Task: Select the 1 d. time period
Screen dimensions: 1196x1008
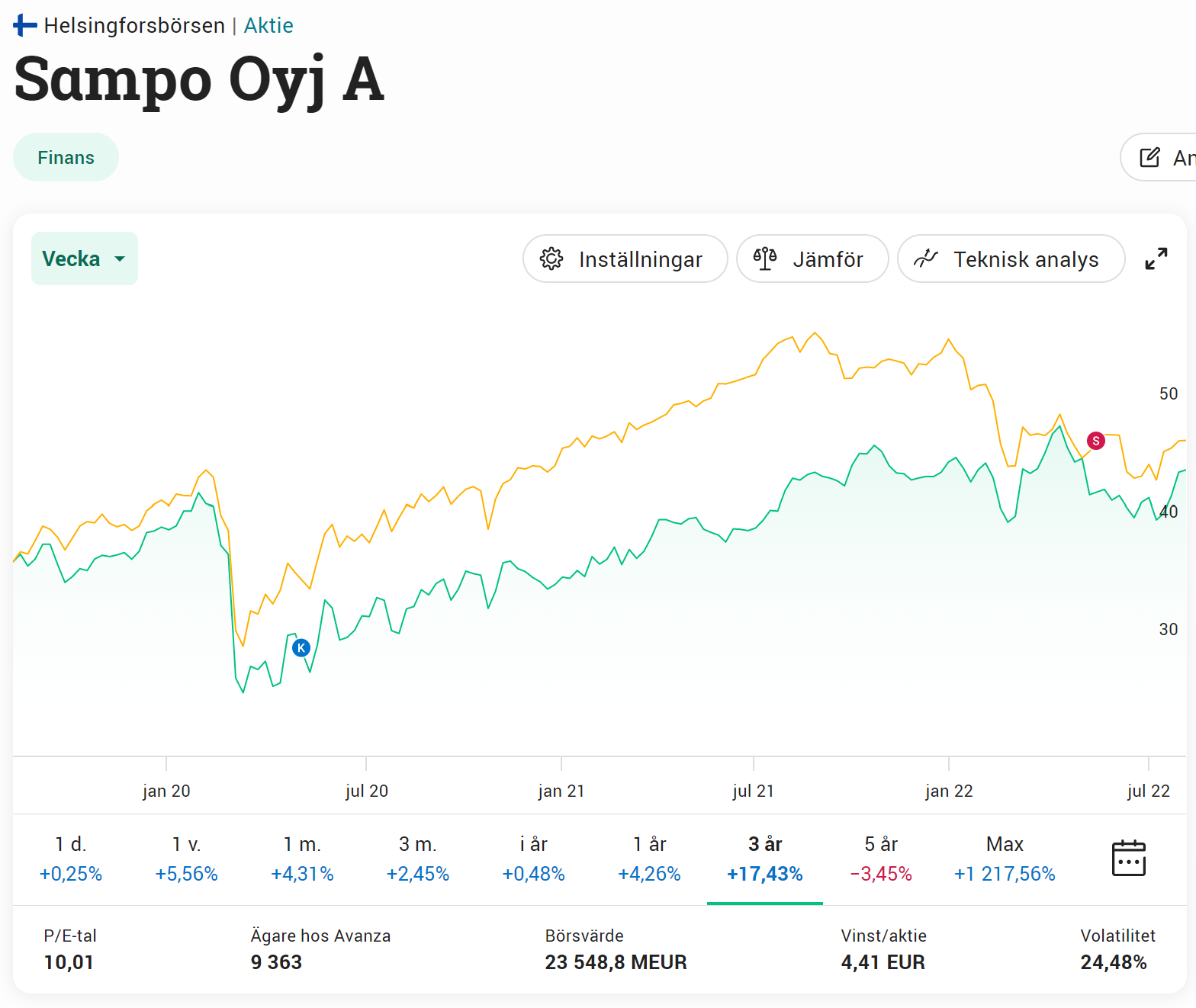Action: click(x=71, y=859)
